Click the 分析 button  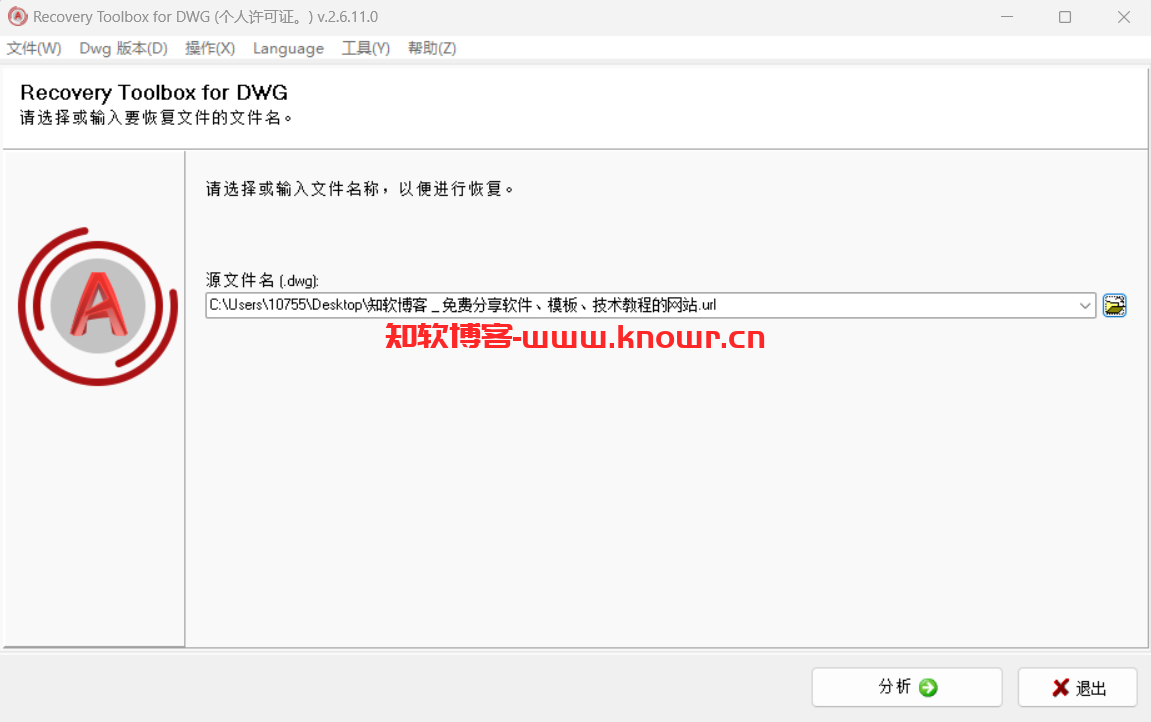[907, 688]
